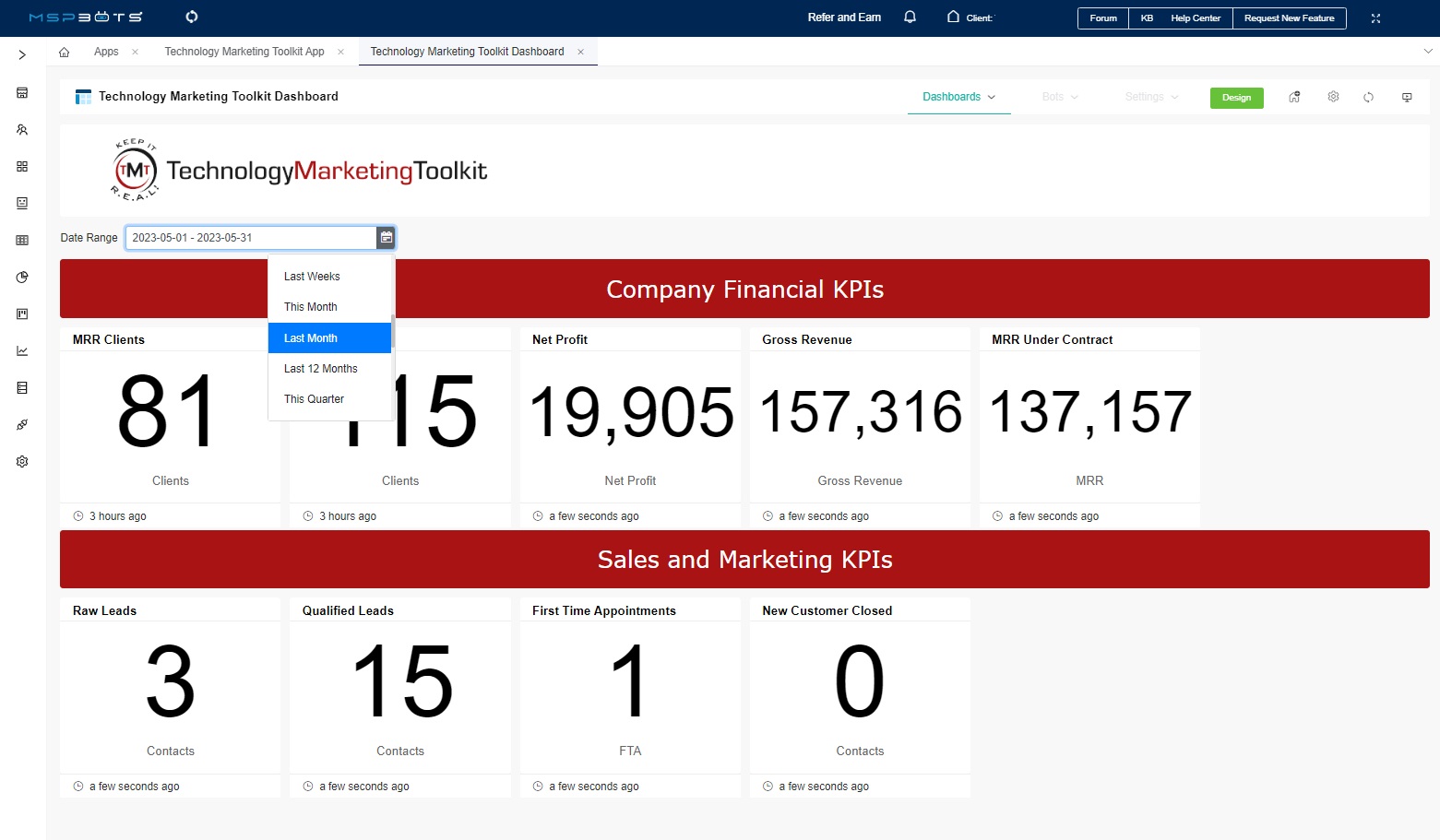The image size is (1440, 840).
Task: Open the notifications bell
Action: click(910, 18)
